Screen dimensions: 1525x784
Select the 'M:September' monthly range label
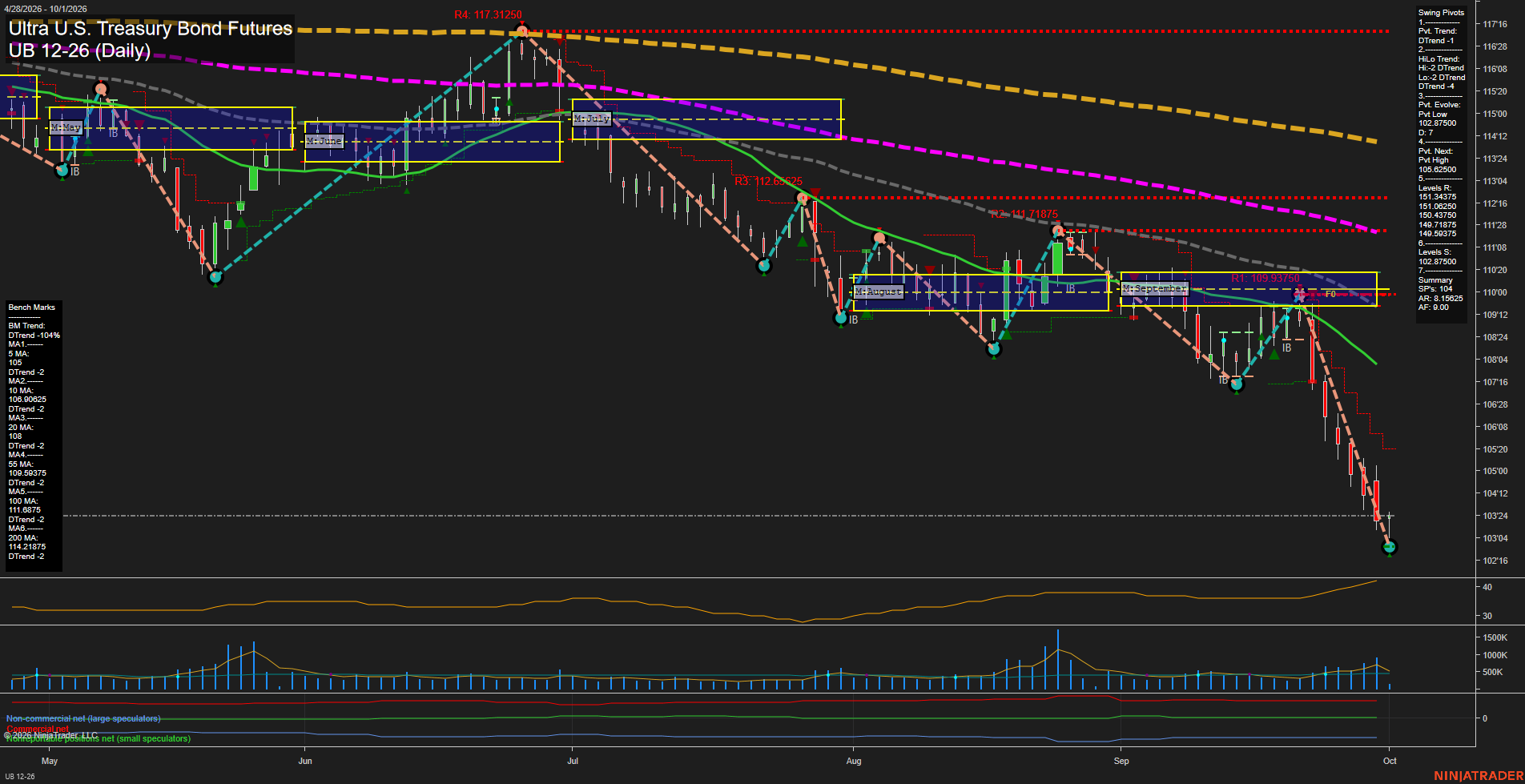(x=1154, y=288)
